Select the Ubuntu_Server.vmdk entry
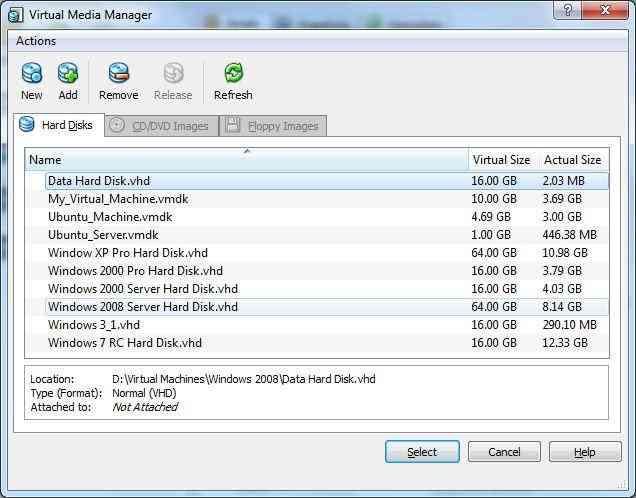 103,235
